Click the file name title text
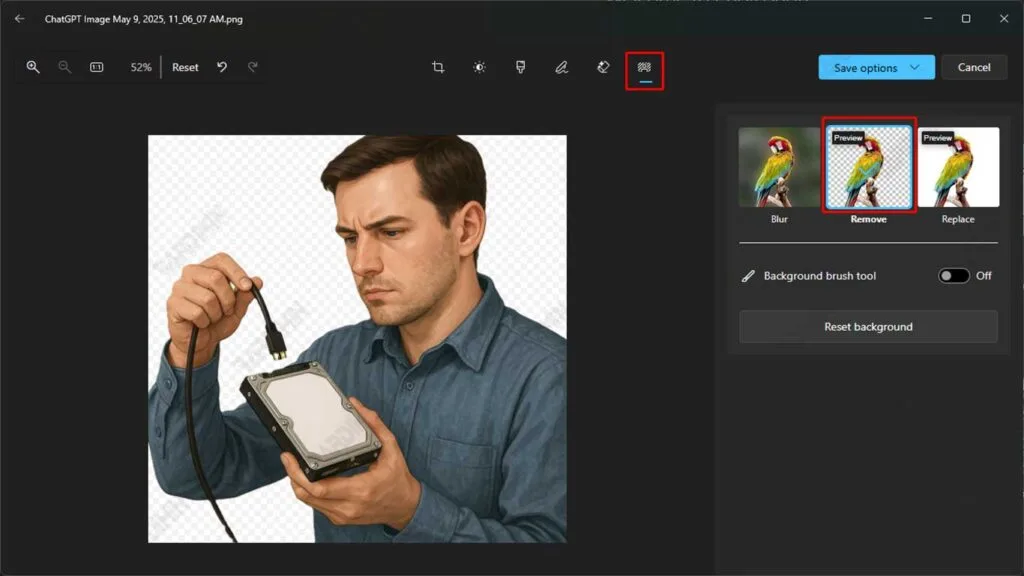The height and width of the screenshot is (576, 1024). 144,19
